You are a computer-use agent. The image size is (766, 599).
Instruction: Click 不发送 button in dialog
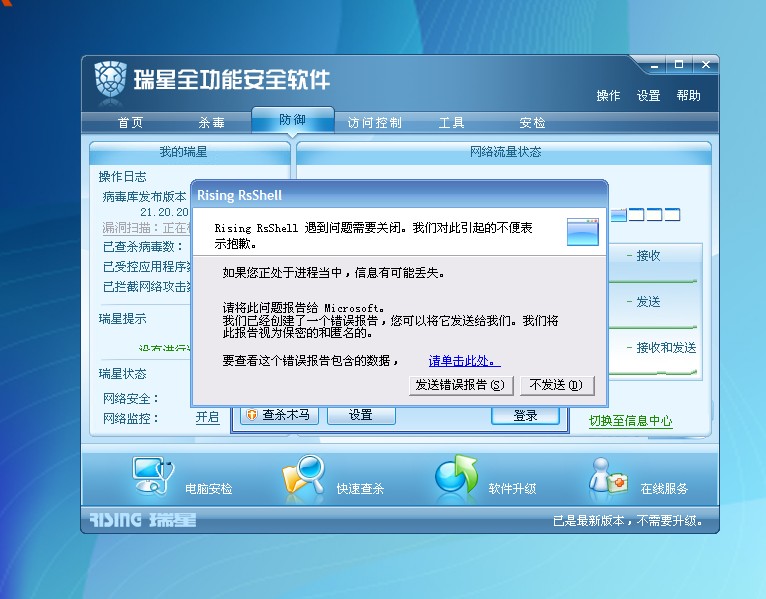557,385
